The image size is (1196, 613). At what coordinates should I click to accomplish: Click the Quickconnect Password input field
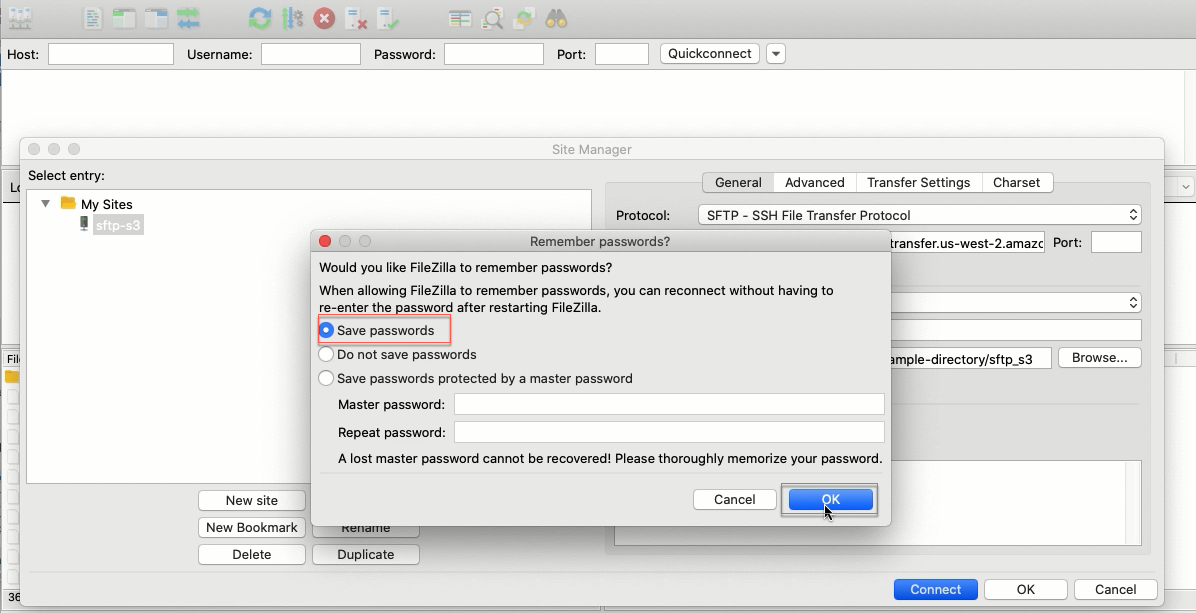pyautogui.click(x=494, y=54)
